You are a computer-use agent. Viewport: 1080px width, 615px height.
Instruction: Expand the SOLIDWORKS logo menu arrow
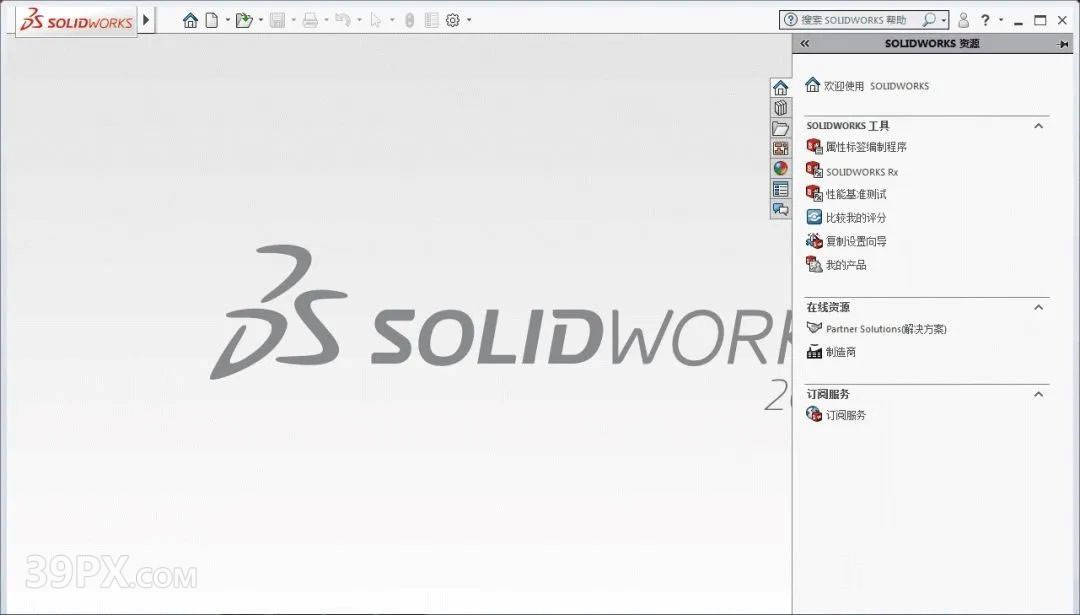(147, 20)
